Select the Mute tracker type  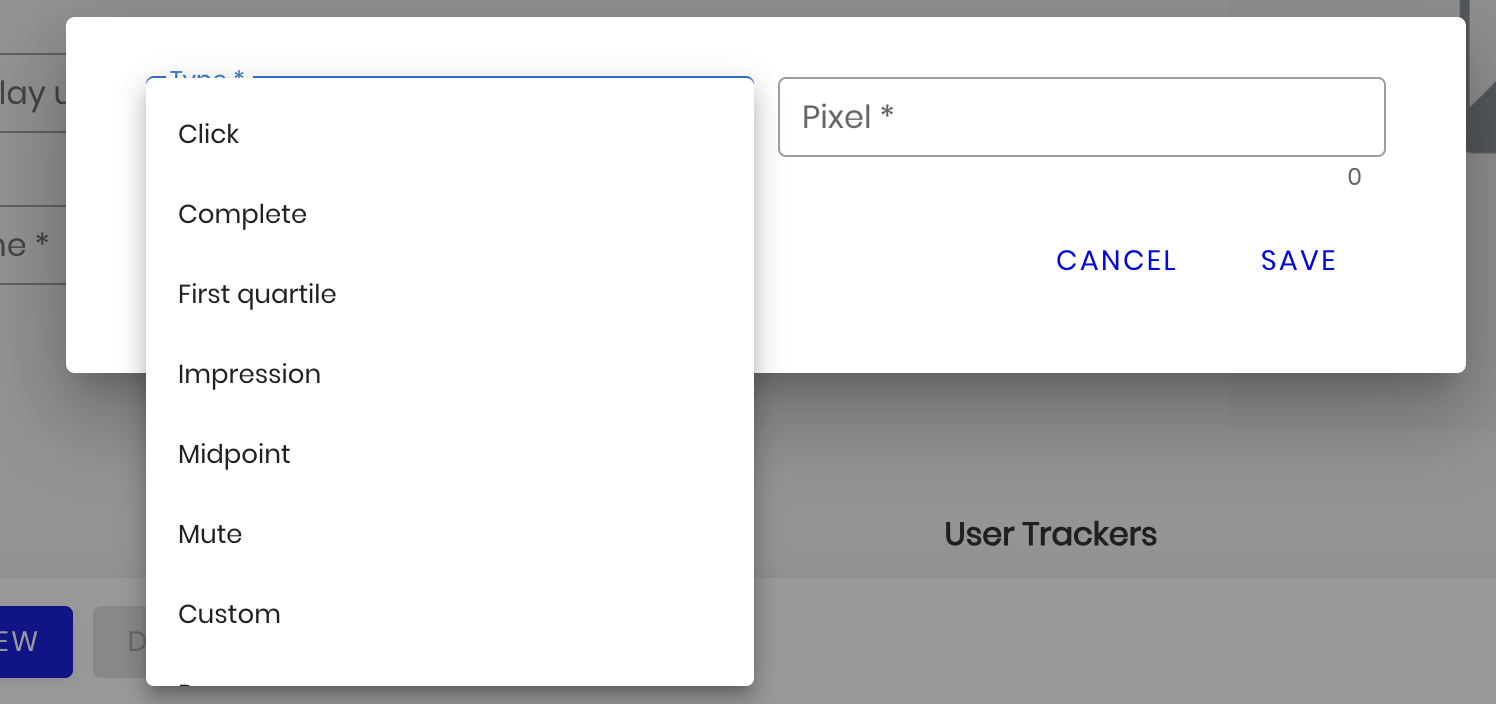point(210,534)
